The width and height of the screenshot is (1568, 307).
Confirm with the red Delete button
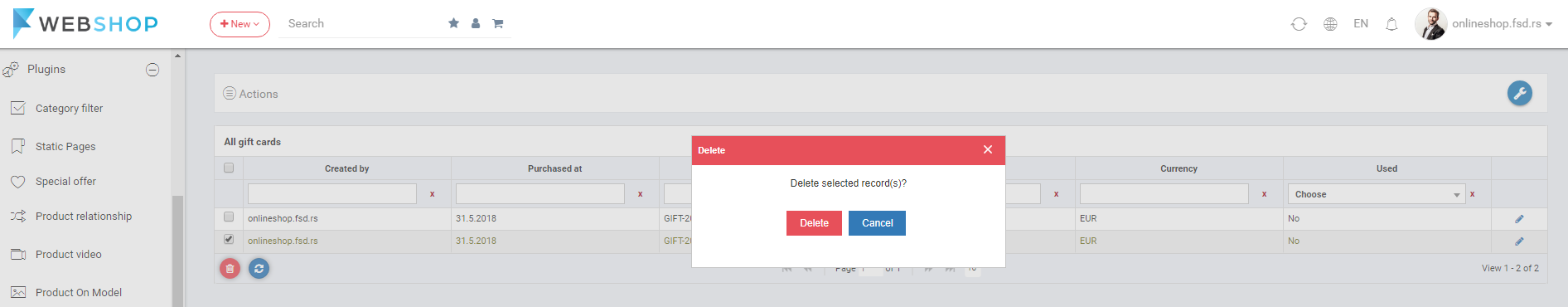(814, 223)
